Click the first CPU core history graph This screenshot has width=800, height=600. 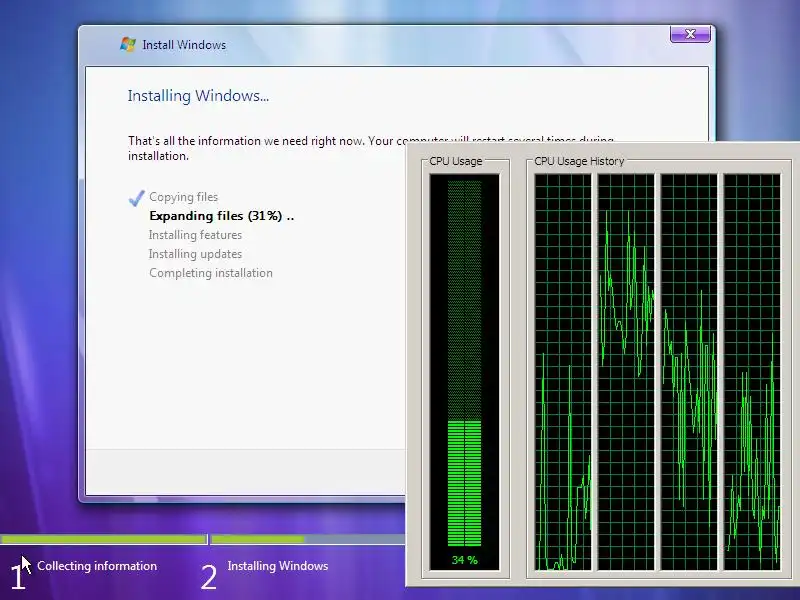[x=563, y=372]
